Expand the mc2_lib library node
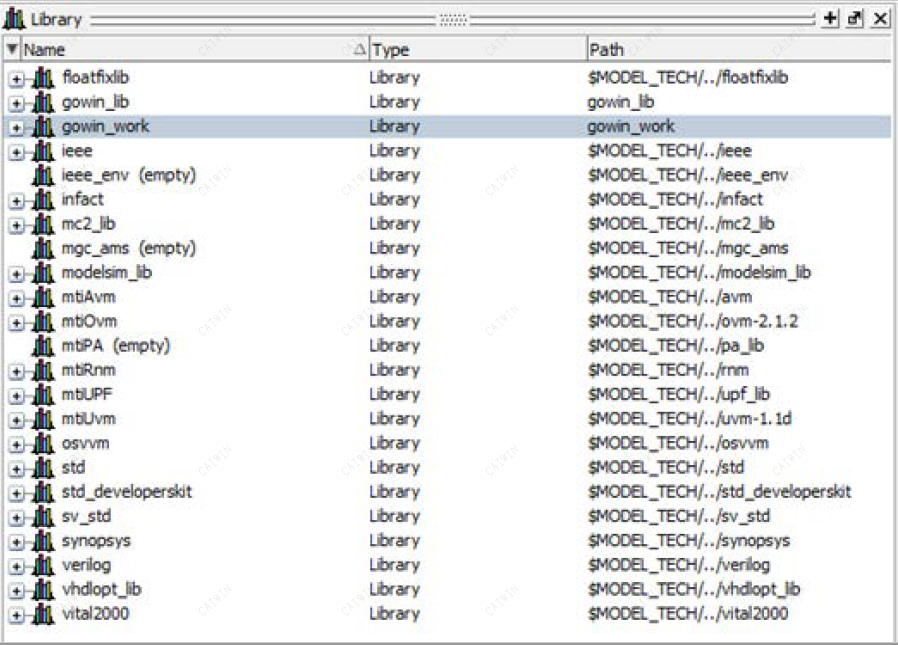The height and width of the screenshot is (645, 898). 16,226
